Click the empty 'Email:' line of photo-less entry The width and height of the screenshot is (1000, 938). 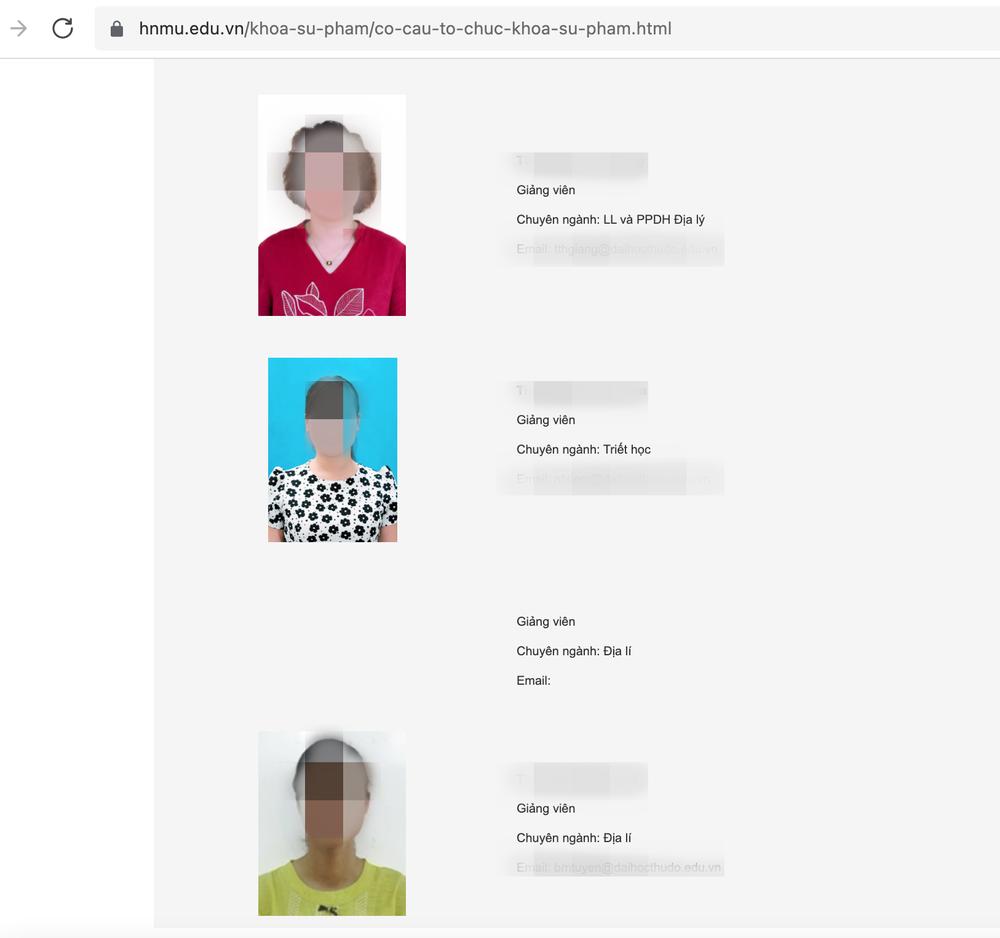click(x=533, y=680)
